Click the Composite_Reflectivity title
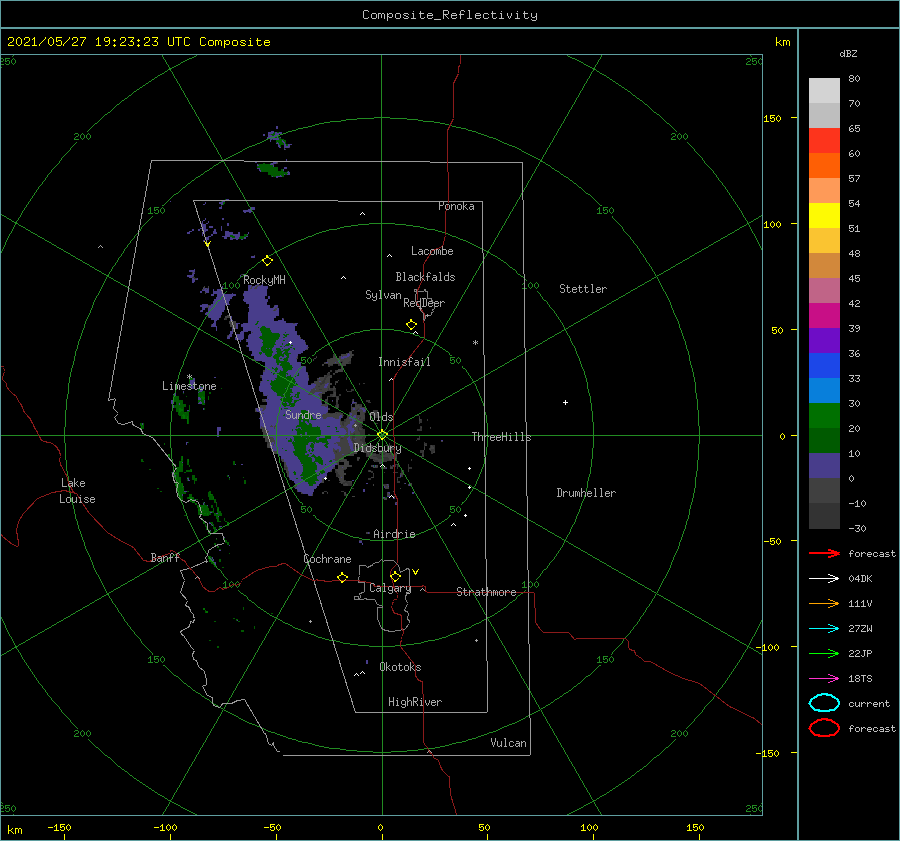The width and height of the screenshot is (900, 841). pyautogui.click(x=450, y=15)
